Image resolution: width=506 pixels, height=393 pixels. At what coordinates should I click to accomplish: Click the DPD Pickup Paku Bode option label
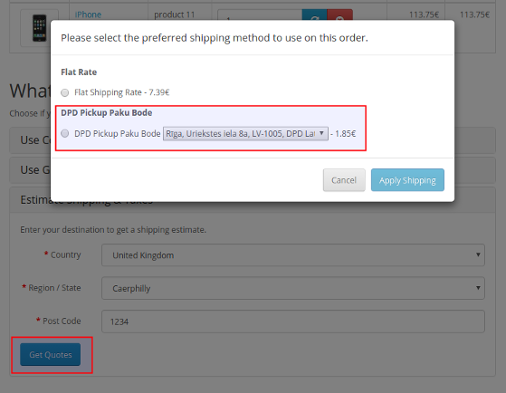tap(117, 134)
